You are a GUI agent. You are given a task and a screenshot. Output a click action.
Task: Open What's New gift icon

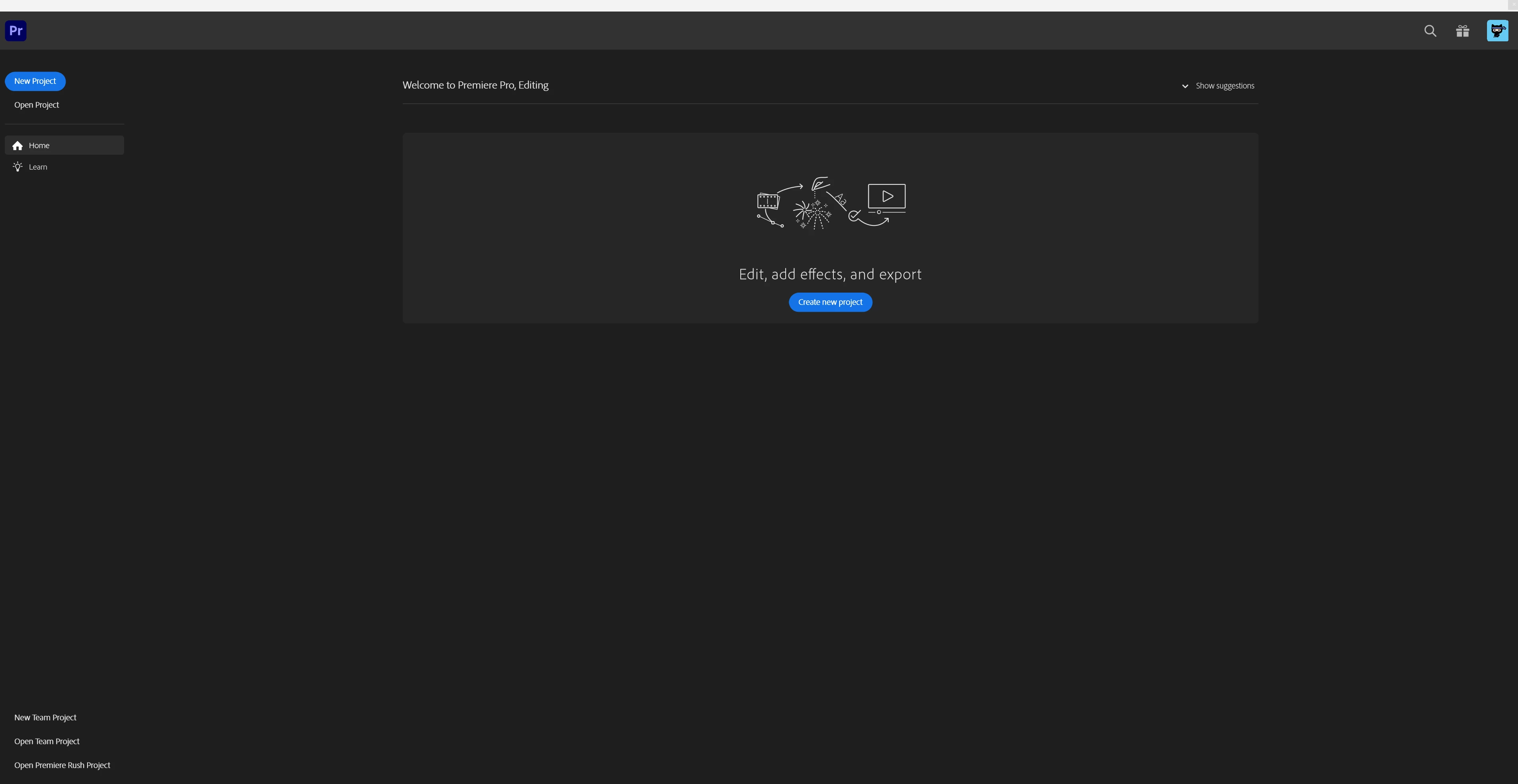[1463, 31]
